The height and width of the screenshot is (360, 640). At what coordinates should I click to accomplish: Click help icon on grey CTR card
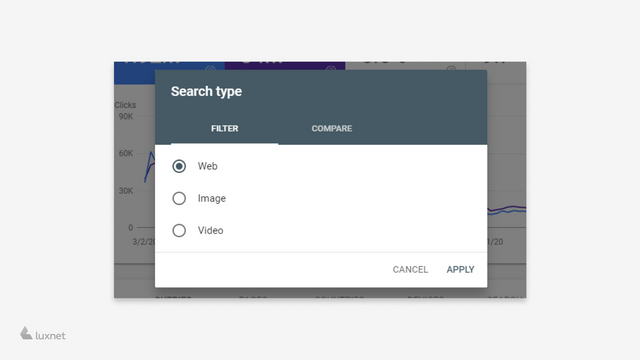[451, 68]
